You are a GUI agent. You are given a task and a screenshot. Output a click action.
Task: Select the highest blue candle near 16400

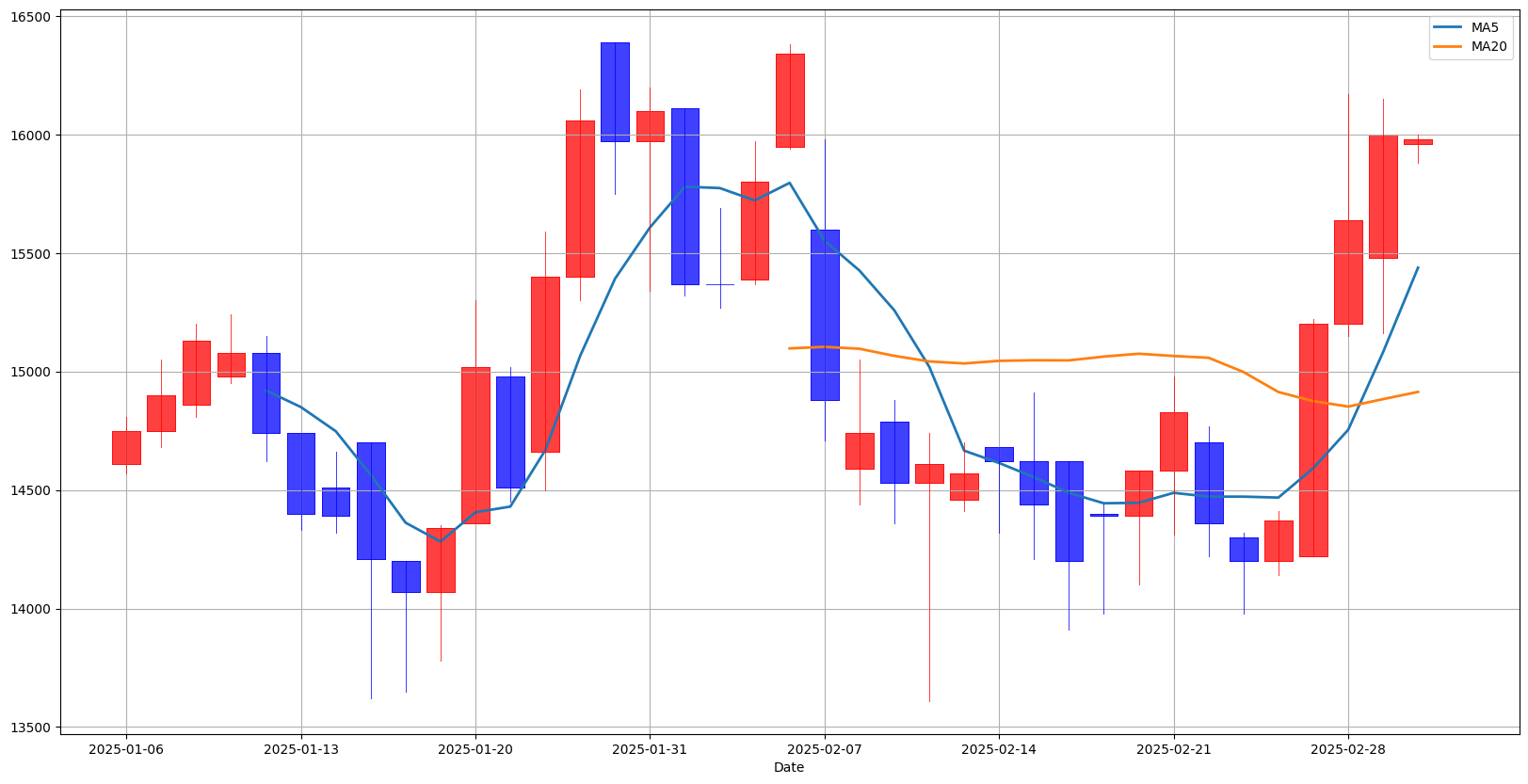click(615, 92)
